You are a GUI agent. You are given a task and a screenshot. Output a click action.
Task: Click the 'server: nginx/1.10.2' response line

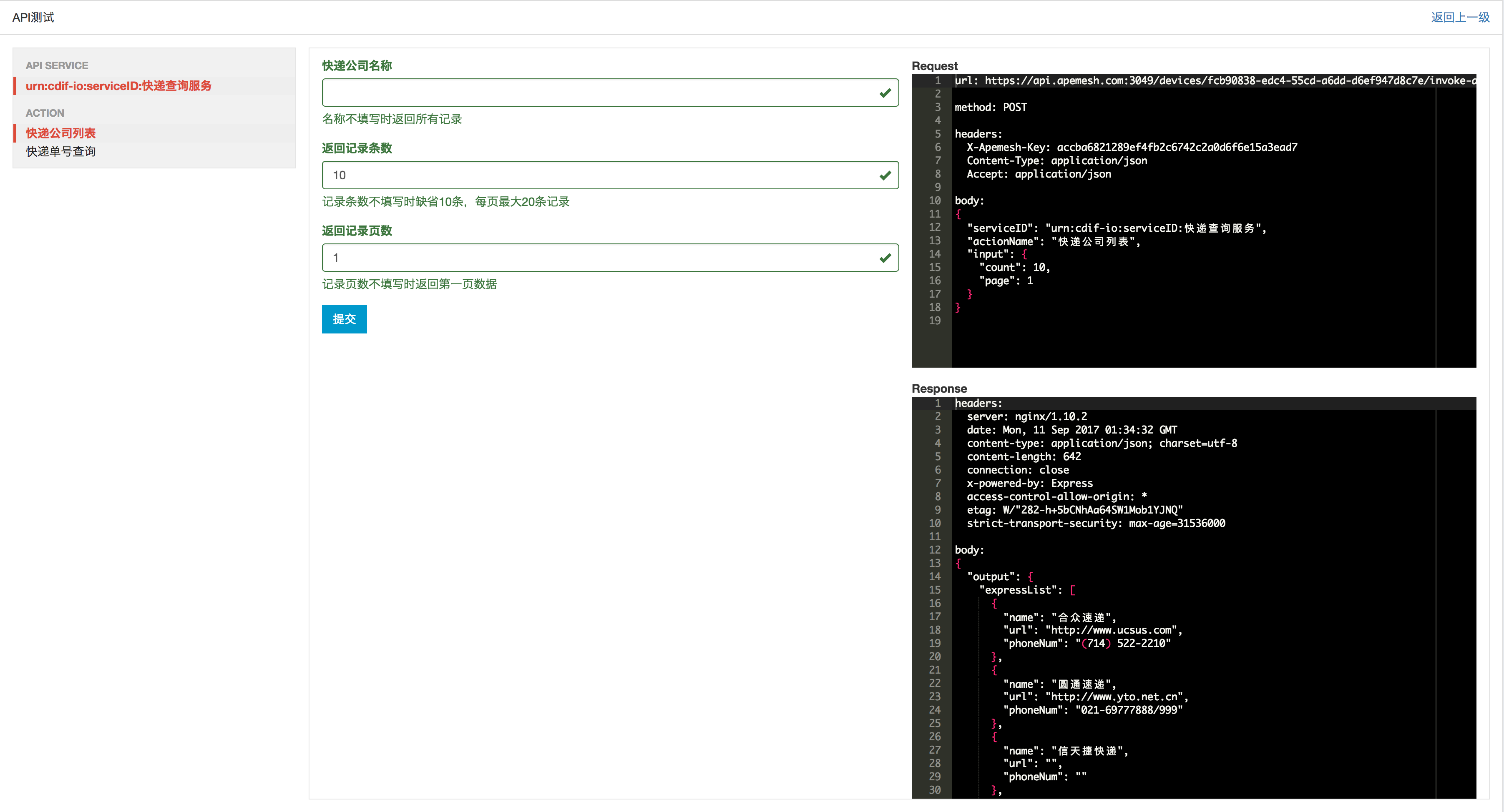[x=1027, y=416]
